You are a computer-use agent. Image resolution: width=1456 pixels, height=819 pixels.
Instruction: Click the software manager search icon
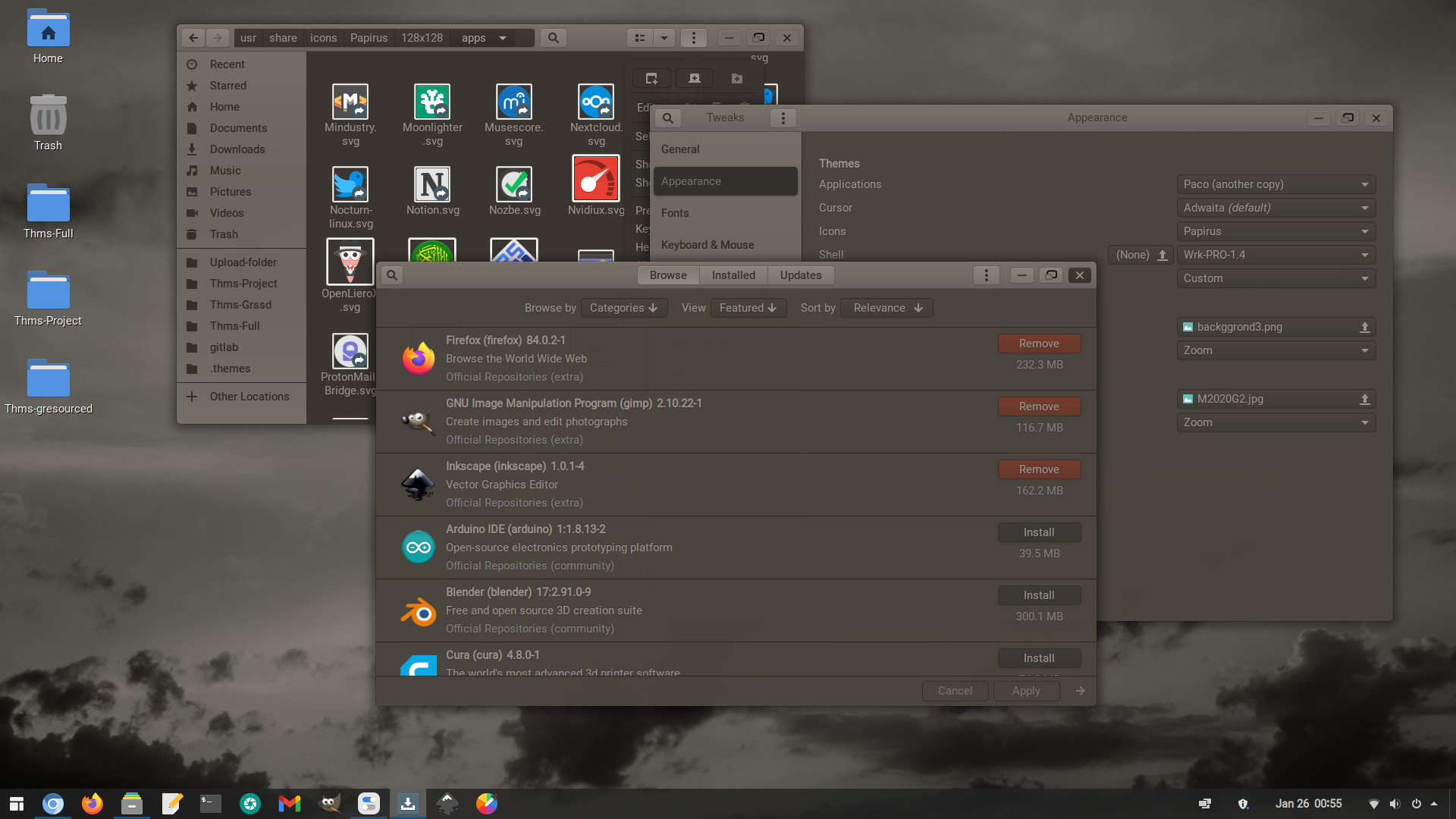[391, 275]
